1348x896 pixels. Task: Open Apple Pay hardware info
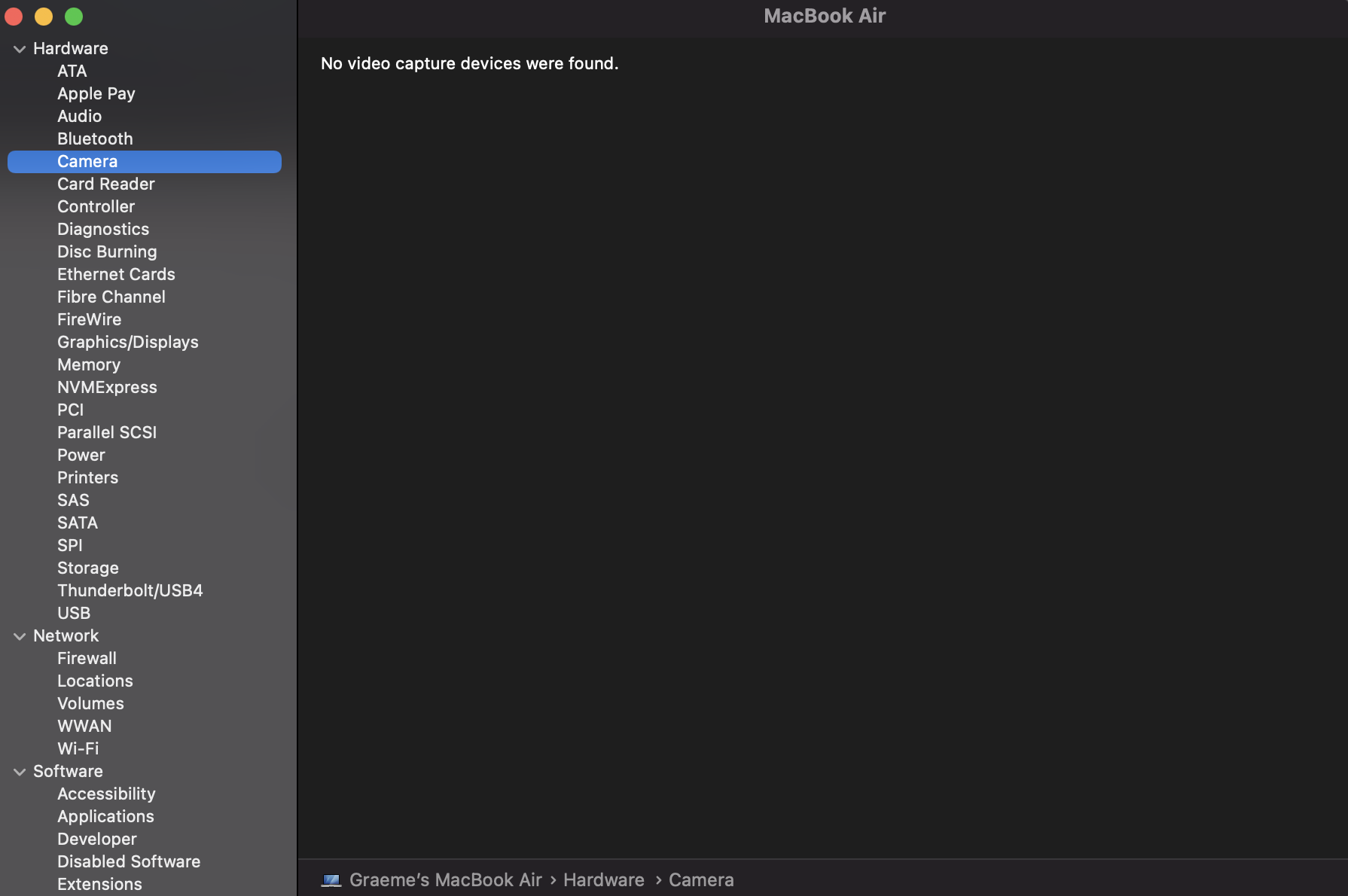tap(96, 93)
